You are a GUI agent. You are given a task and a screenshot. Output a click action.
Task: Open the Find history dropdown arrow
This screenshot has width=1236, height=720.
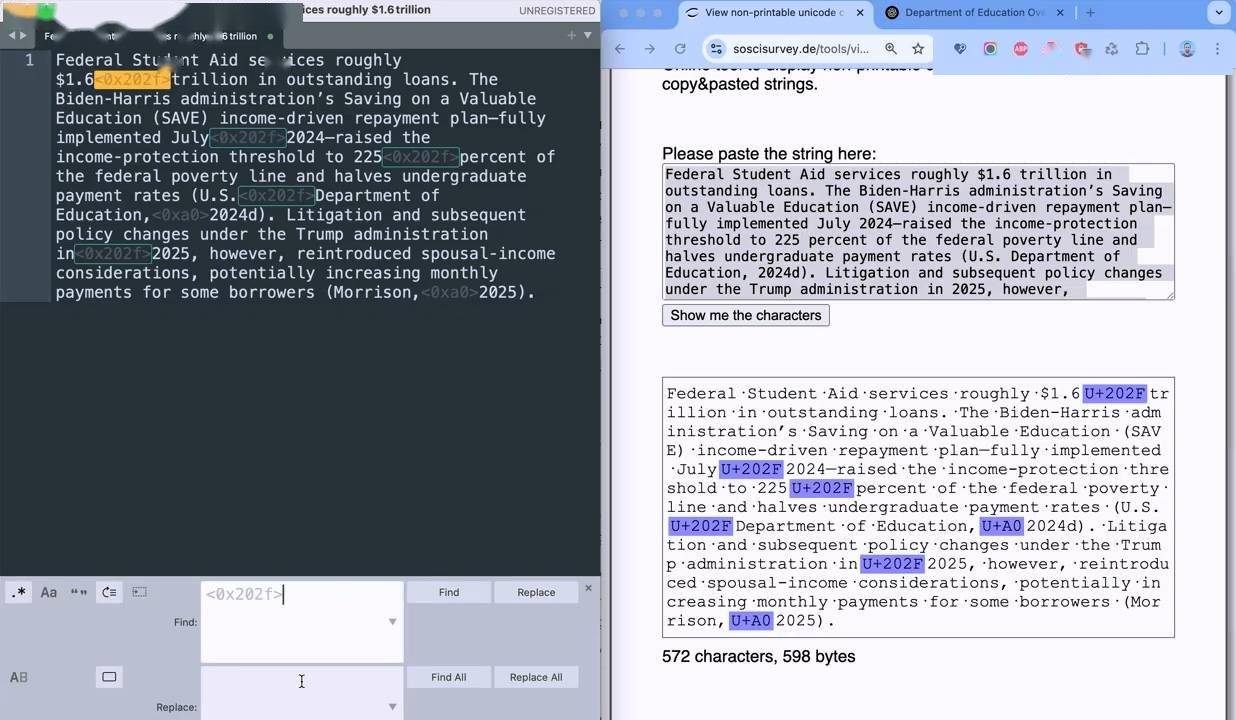click(392, 622)
